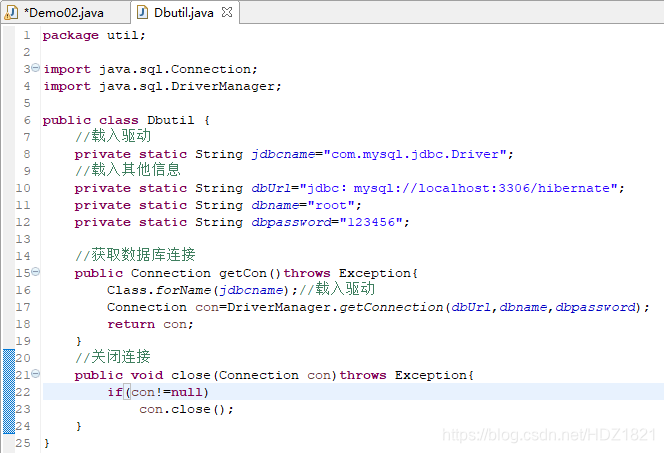The height and width of the screenshot is (453, 664).
Task: Click the 'dbpassword' field declaration on line 12
Action: click(x=291, y=222)
